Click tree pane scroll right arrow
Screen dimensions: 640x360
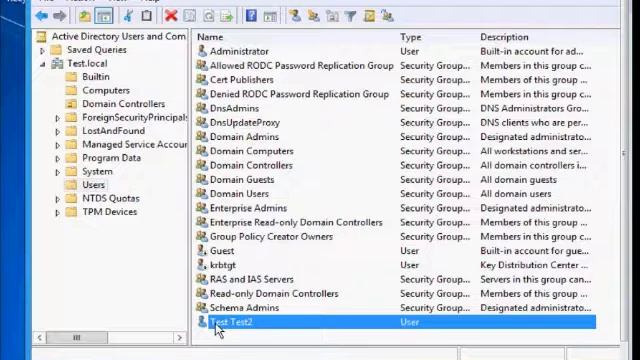pos(179,338)
